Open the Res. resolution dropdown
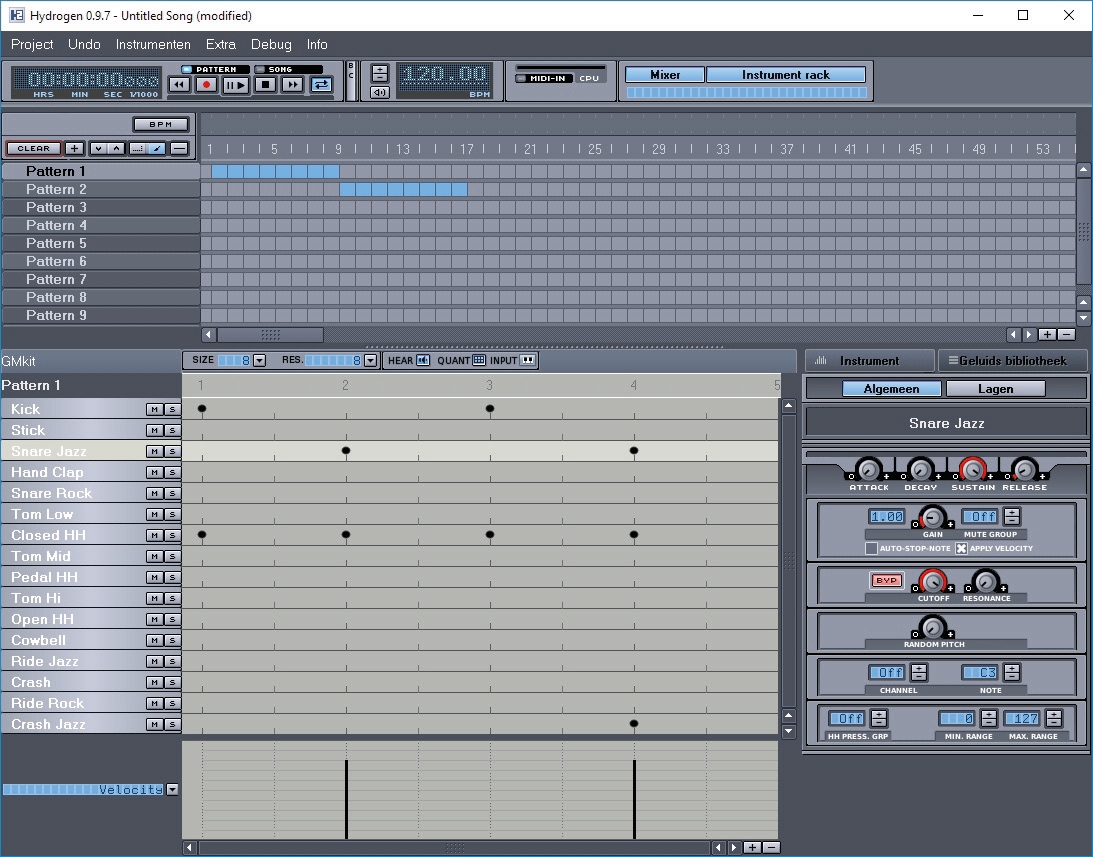Image resolution: width=1093 pixels, height=857 pixels. point(370,360)
